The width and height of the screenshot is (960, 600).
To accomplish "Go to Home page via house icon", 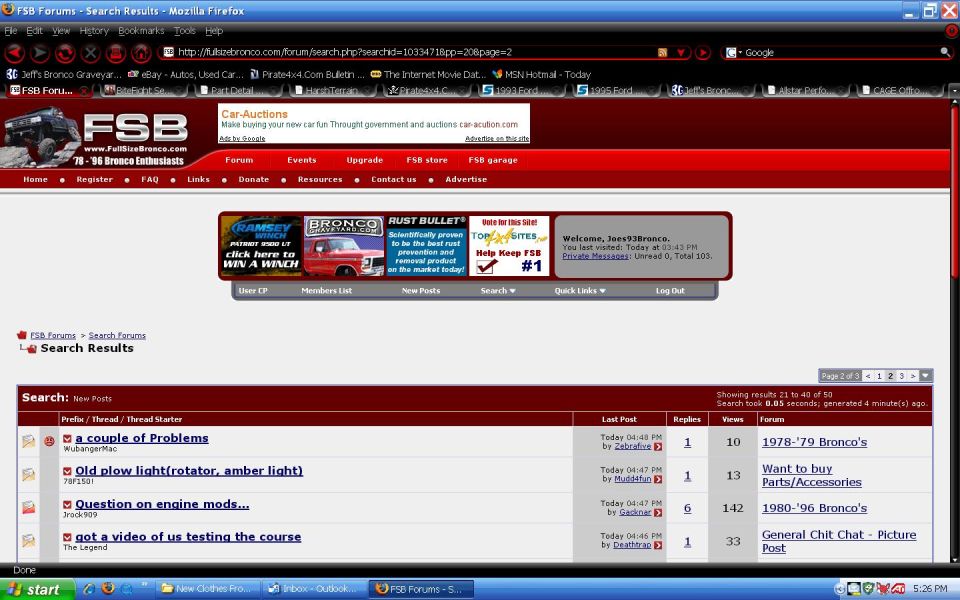I will click(141, 53).
